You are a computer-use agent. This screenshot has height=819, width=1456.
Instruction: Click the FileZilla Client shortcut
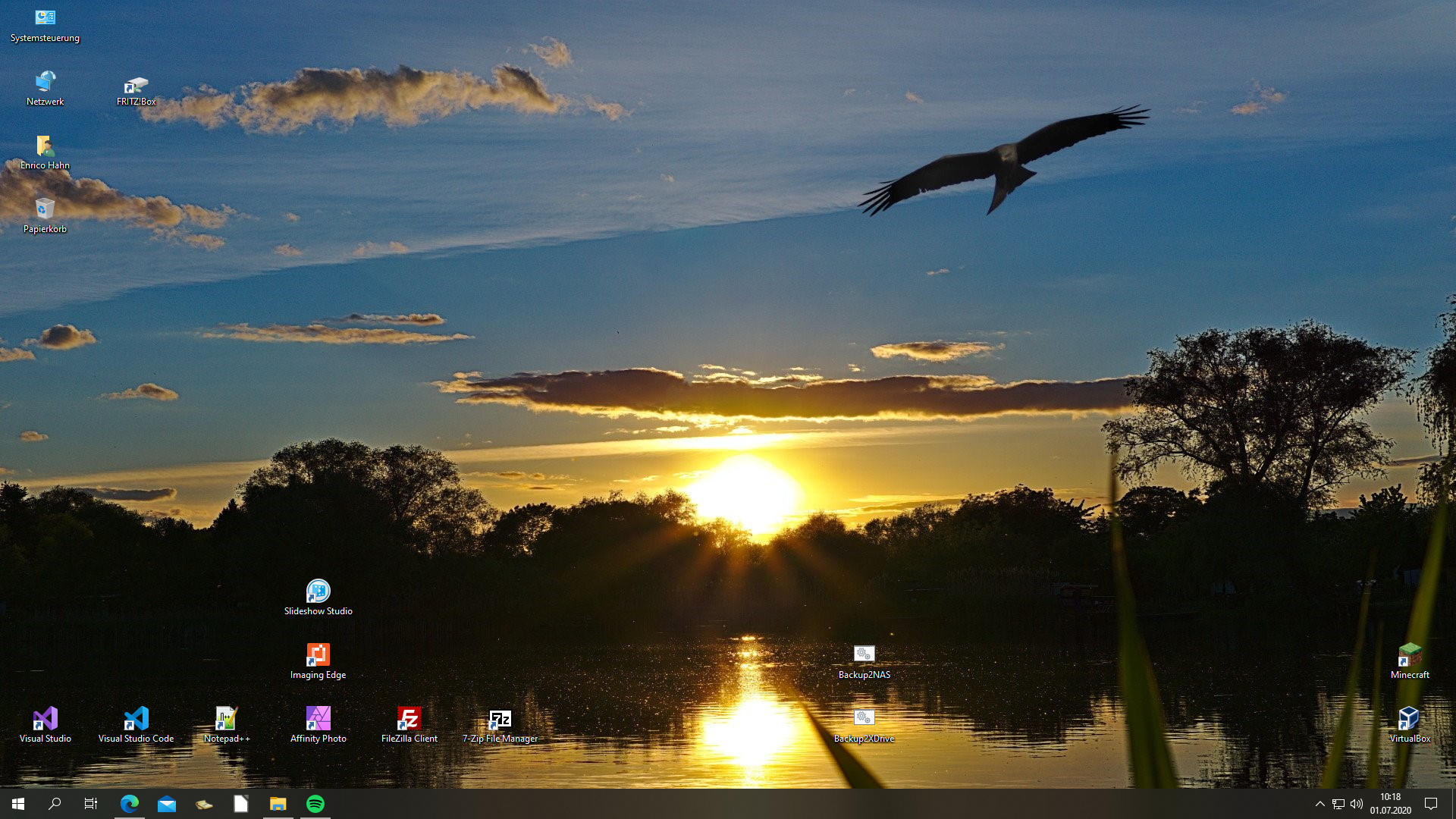(409, 719)
